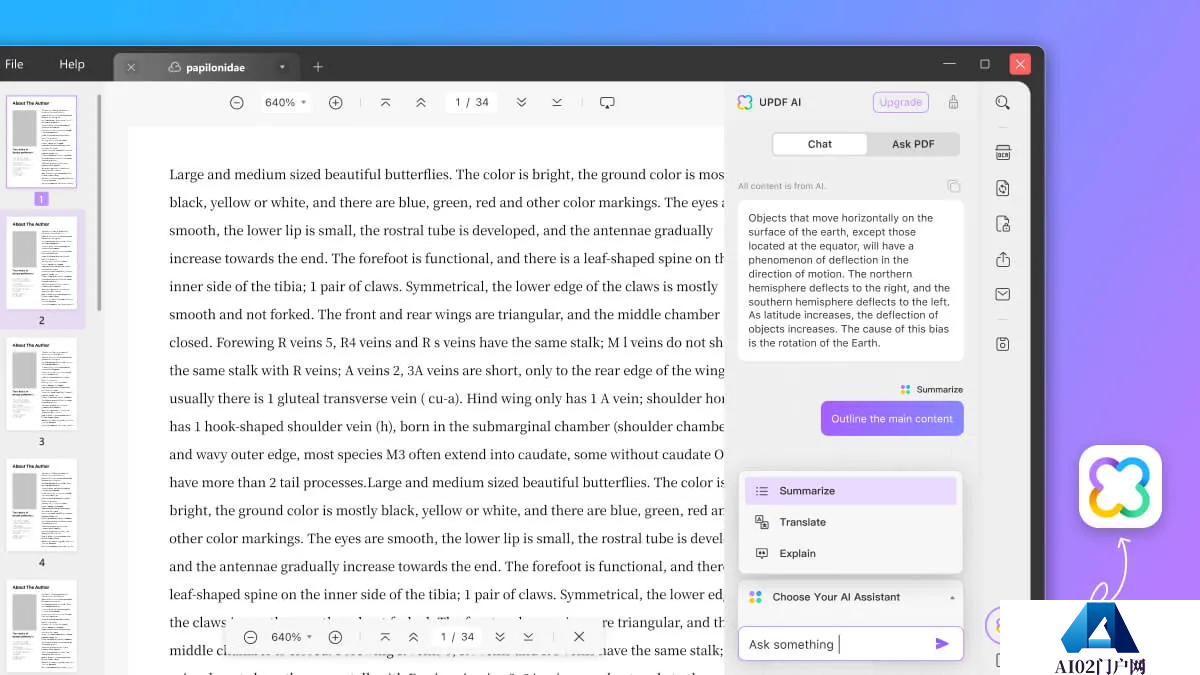Click the Outline the main content bubble

tap(892, 419)
